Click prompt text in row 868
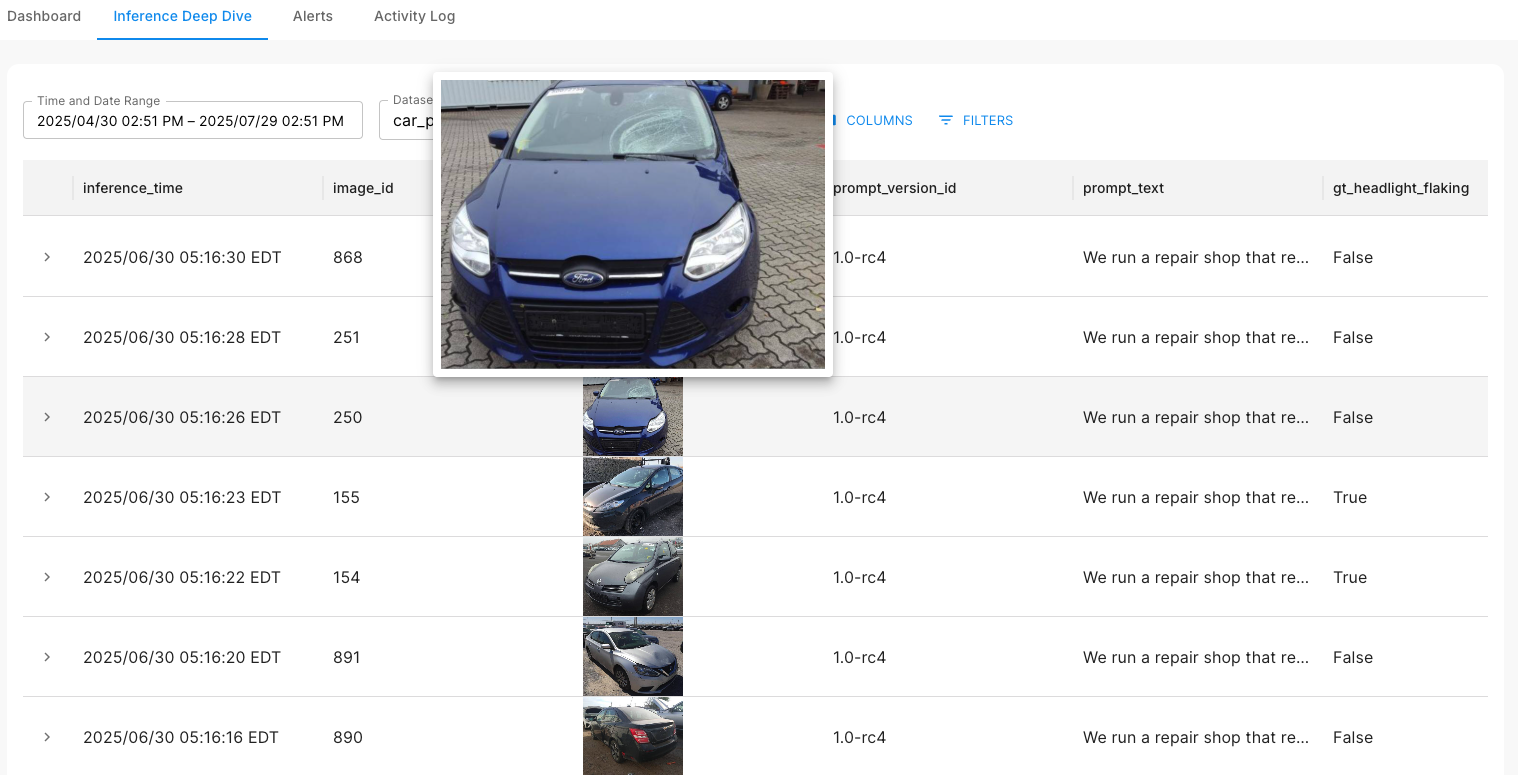 coord(1196,257)
